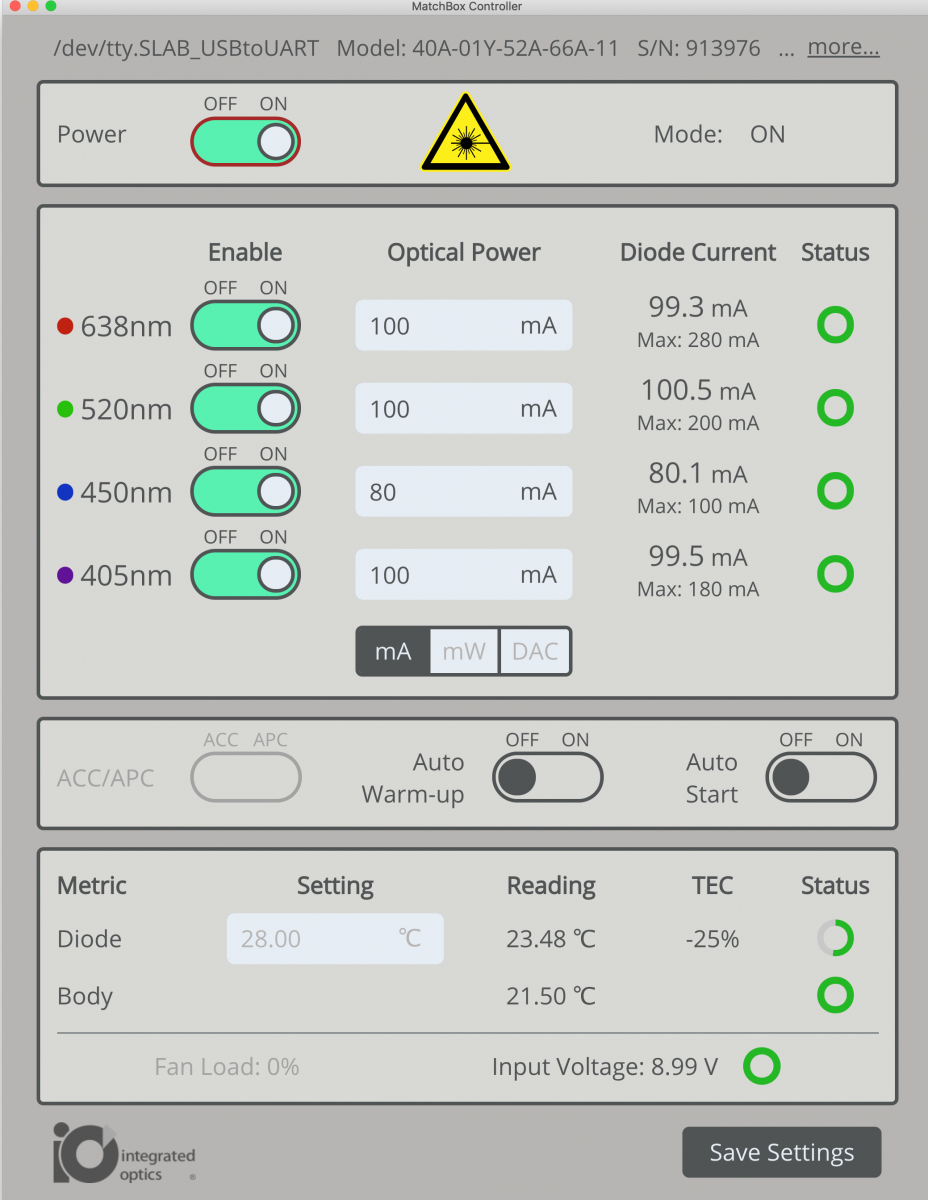Click the 520nm channel status indicator
The height and width of the screenshot is (1200, 928).
(x=835, y=408)
